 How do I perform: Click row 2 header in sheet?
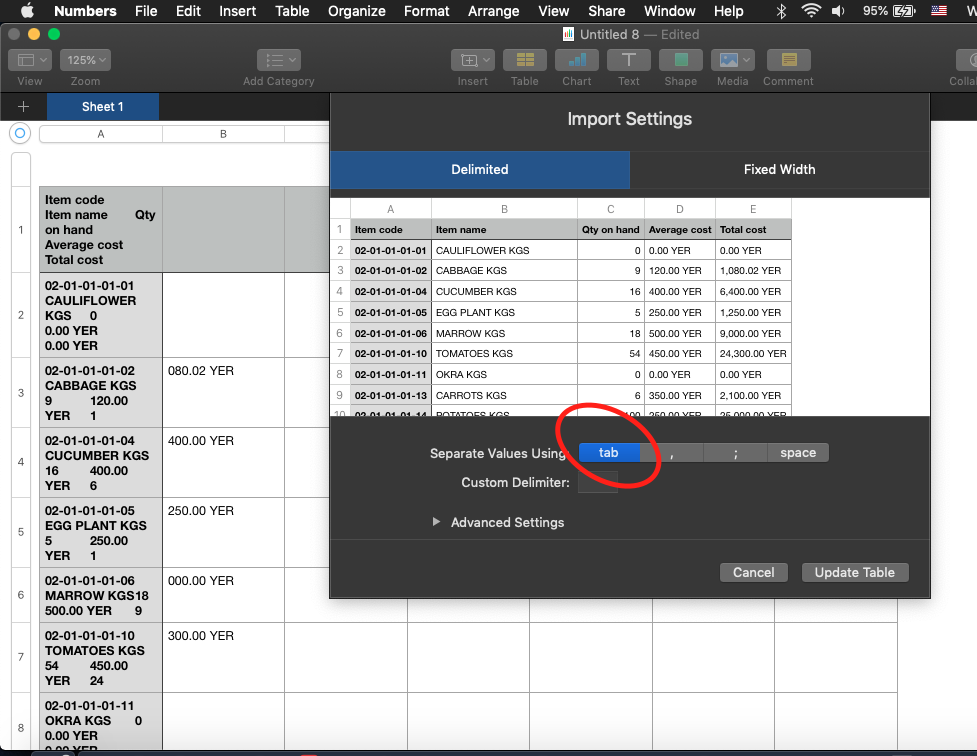pyautogui.click(x=21, y=315)
